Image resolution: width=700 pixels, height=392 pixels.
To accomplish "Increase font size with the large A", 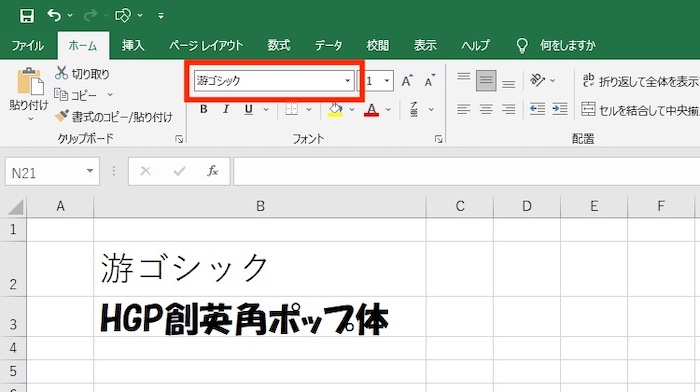I will (406, 81).
